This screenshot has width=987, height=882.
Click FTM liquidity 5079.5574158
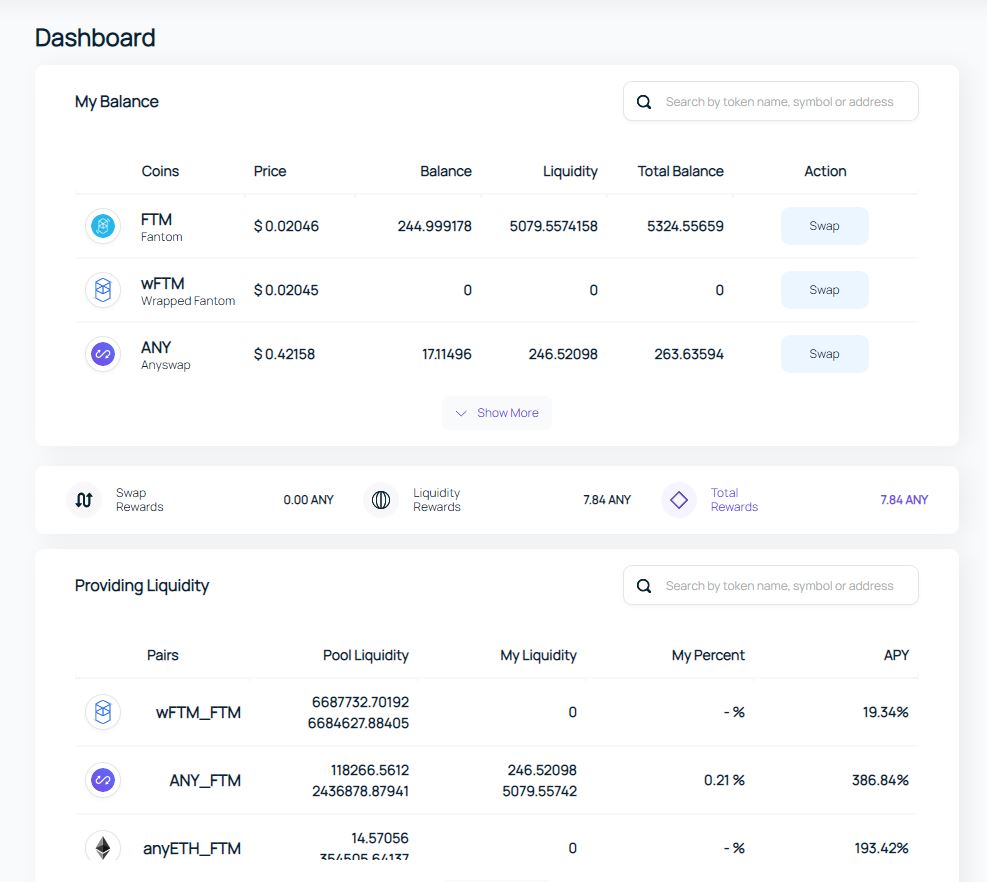coord(553,226)
